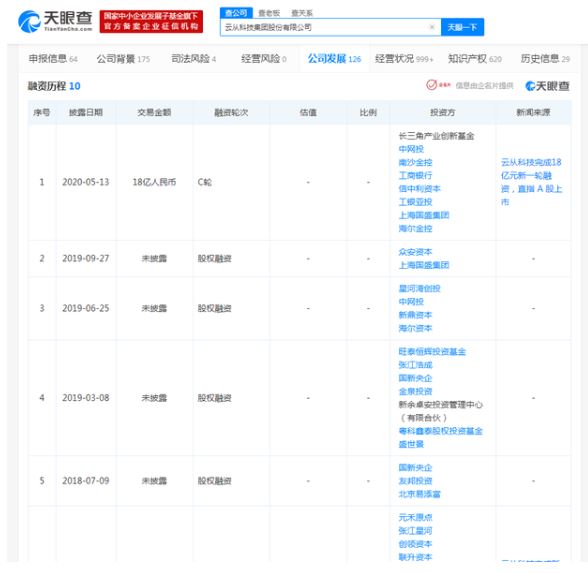The height and width of the screenshot is (573, 588).
Task: Open investor link 盛世景
Action: (411, 444)
